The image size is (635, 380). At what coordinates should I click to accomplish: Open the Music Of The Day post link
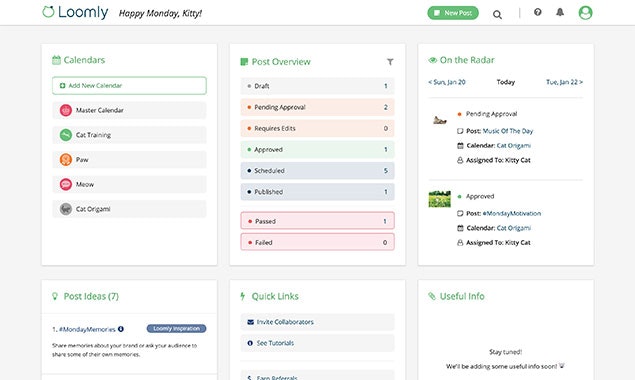tap(508, 131)
